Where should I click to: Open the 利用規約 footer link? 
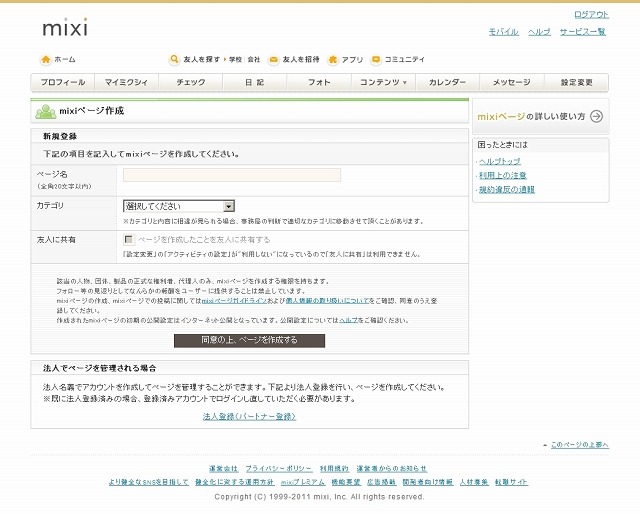coord(334,469)
